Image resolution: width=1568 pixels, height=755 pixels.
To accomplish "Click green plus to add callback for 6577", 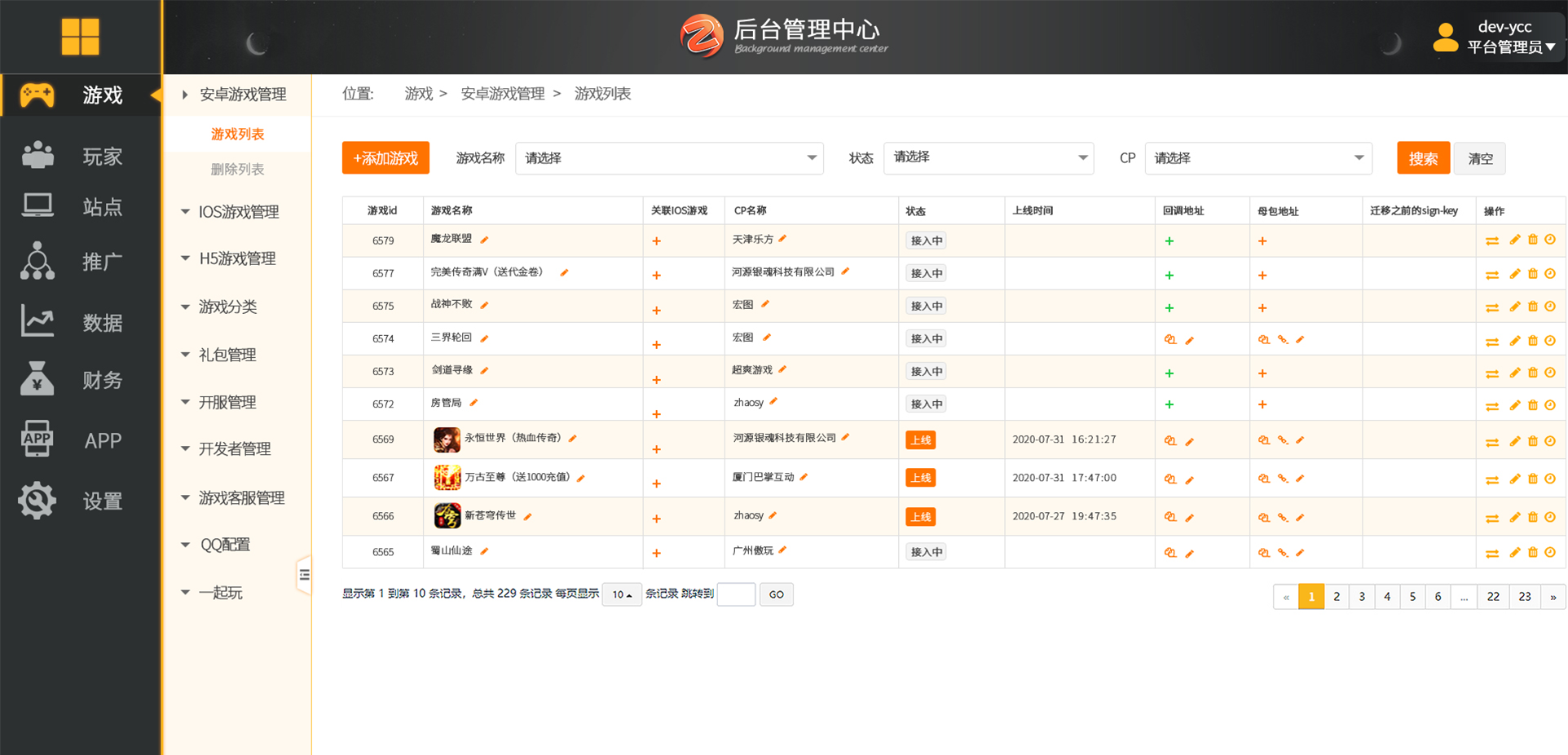I will click(x=1169, y=275).
